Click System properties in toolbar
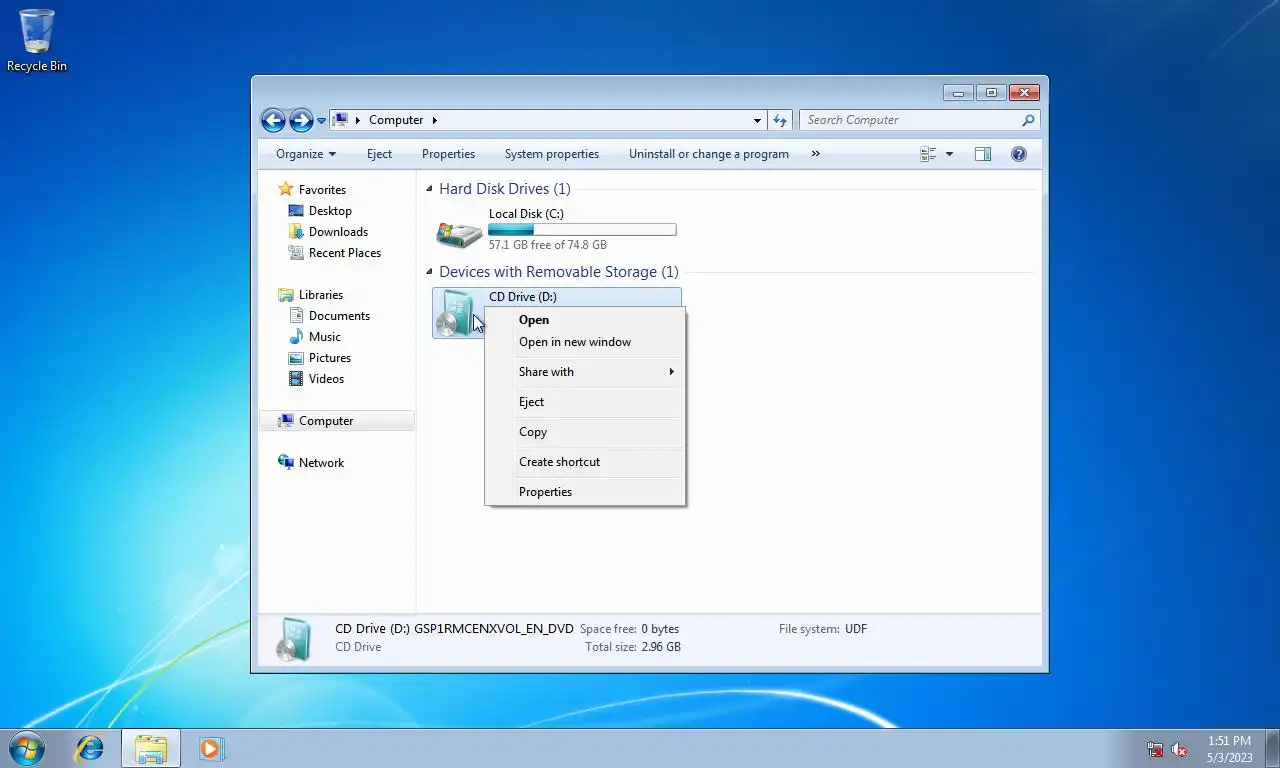 click(552, 154)
